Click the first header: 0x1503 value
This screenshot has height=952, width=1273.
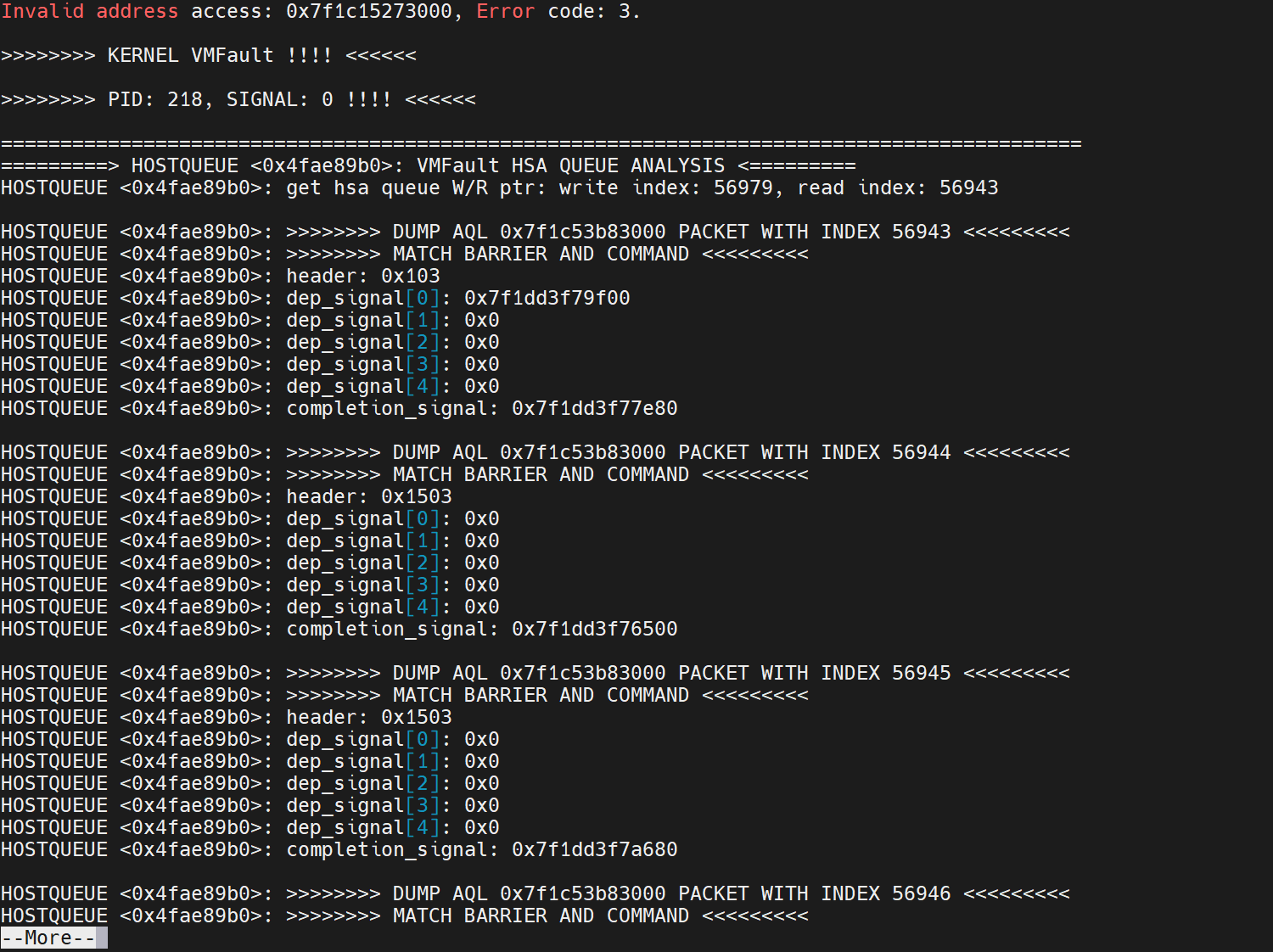click(417, 496)
